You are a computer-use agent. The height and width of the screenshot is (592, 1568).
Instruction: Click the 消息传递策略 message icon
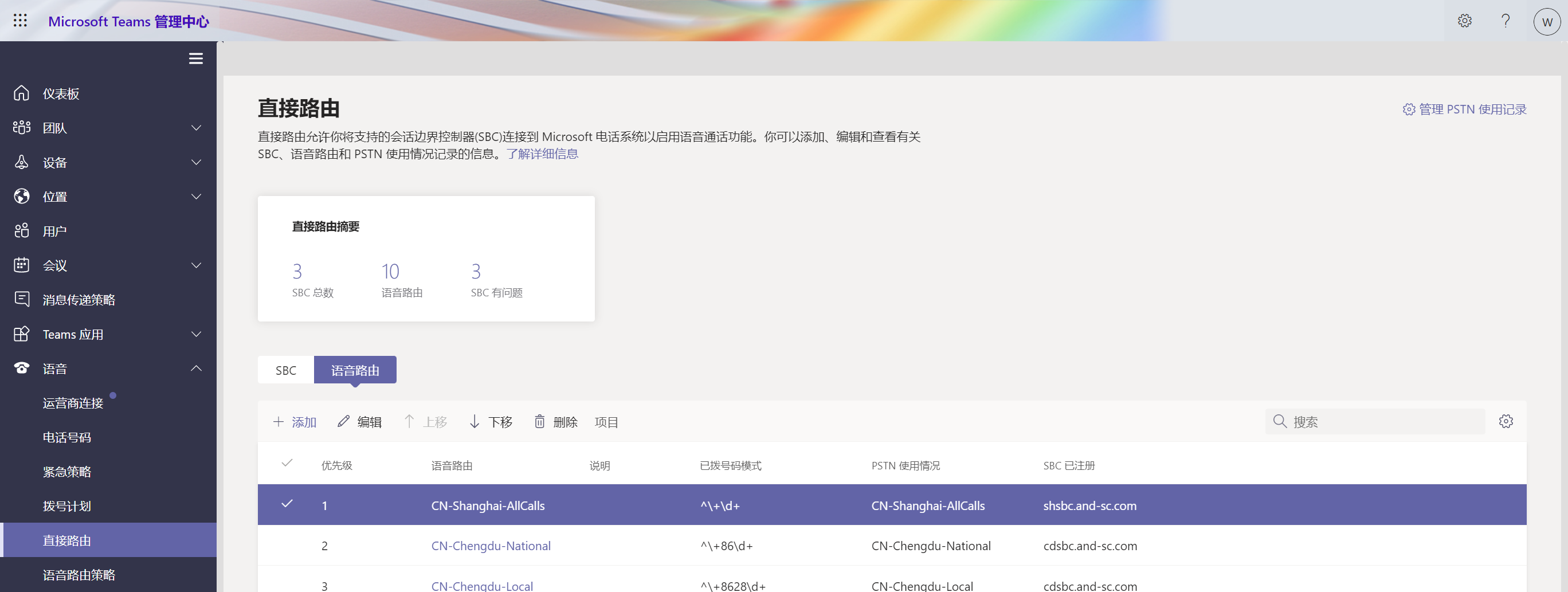21,299
